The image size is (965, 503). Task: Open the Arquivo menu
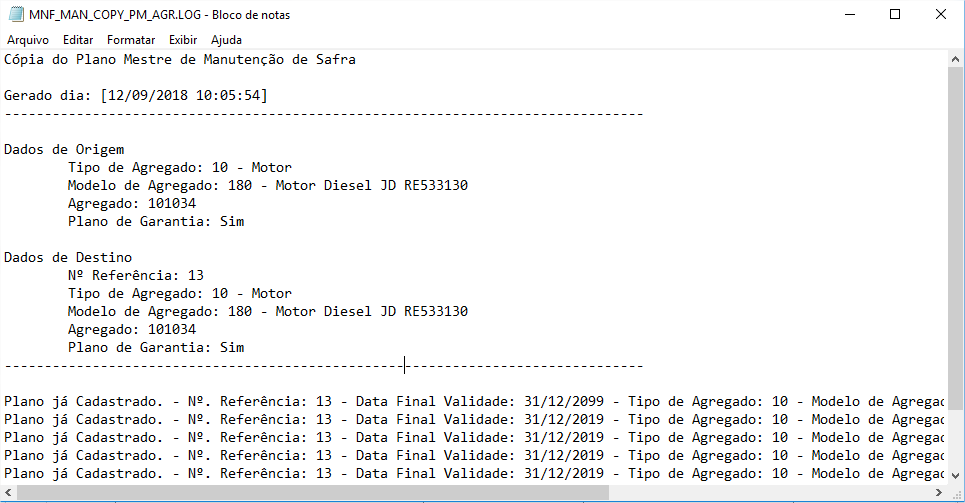coord(28,40)
